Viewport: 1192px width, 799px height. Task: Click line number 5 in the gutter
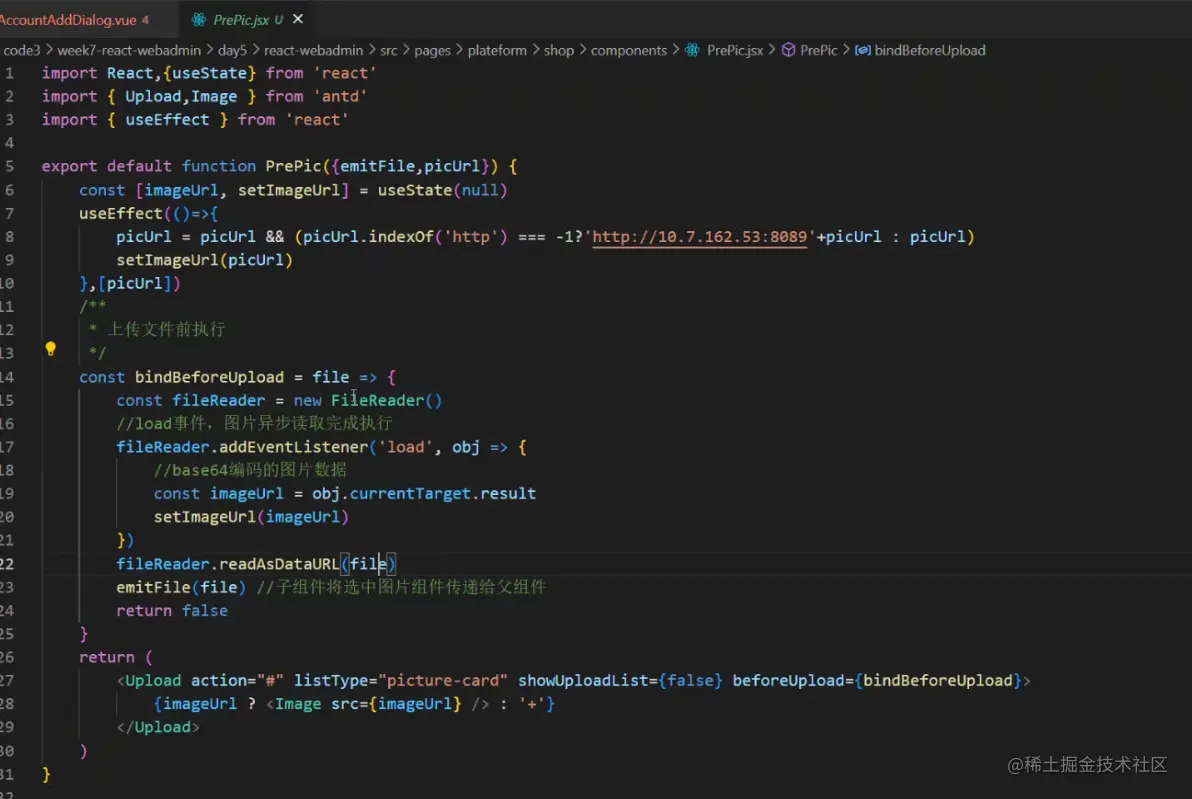[x=9, y=166]
